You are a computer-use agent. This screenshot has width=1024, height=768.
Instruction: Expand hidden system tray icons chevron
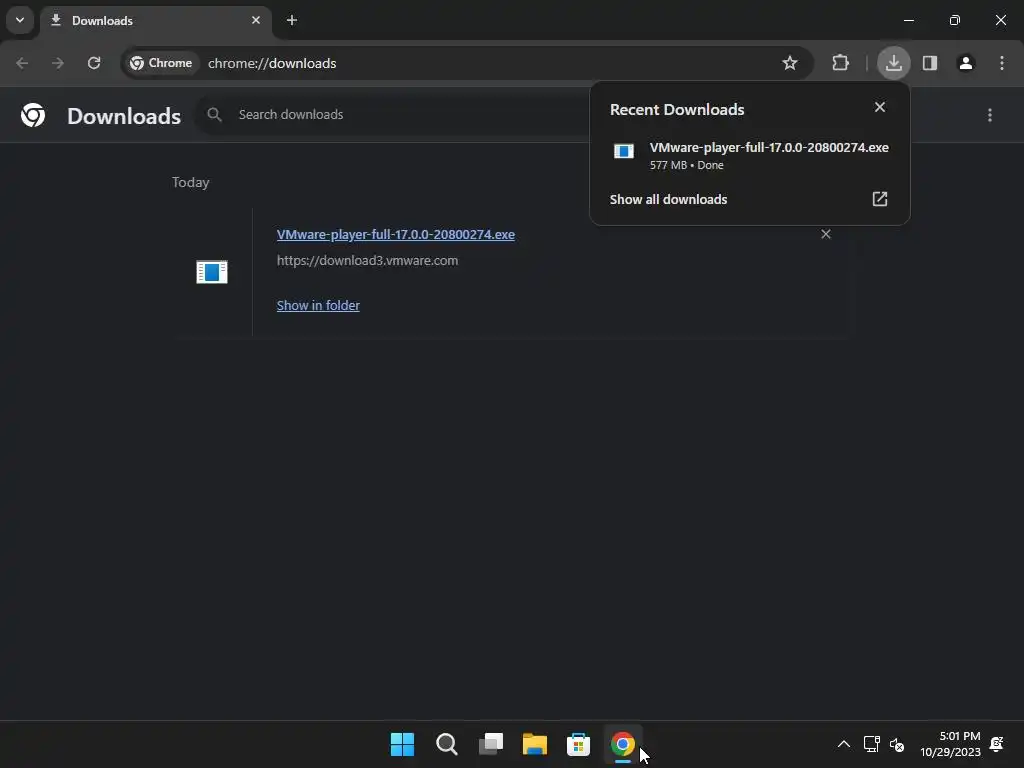[844, 744]
